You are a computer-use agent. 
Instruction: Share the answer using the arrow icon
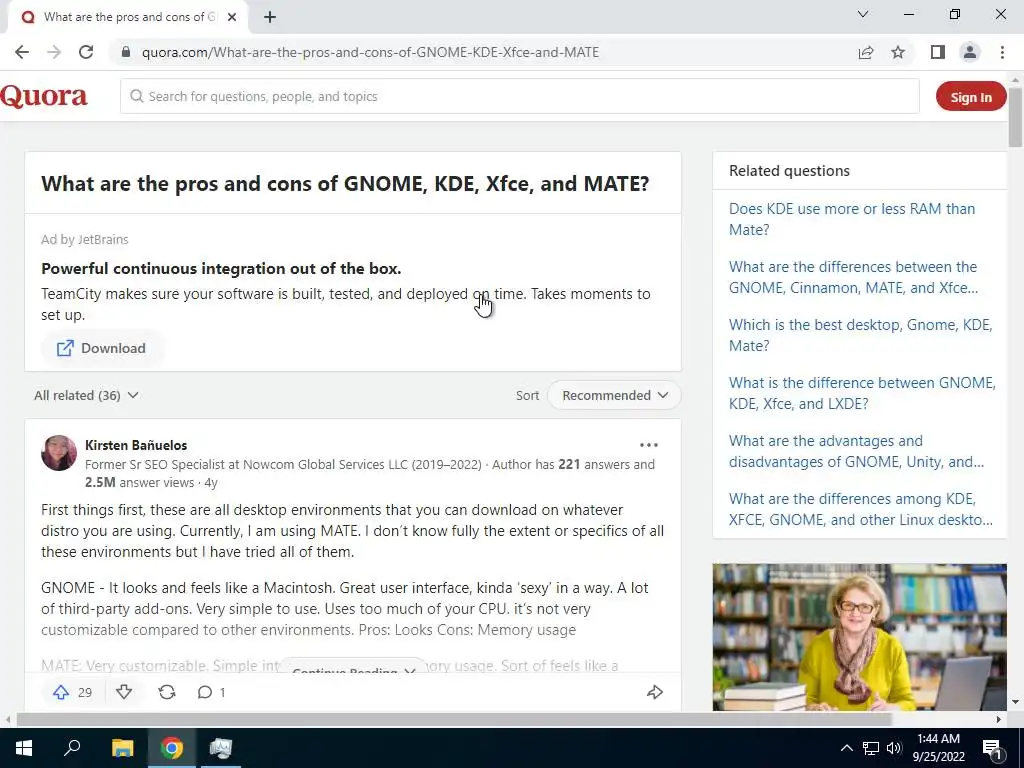(654, 692)
